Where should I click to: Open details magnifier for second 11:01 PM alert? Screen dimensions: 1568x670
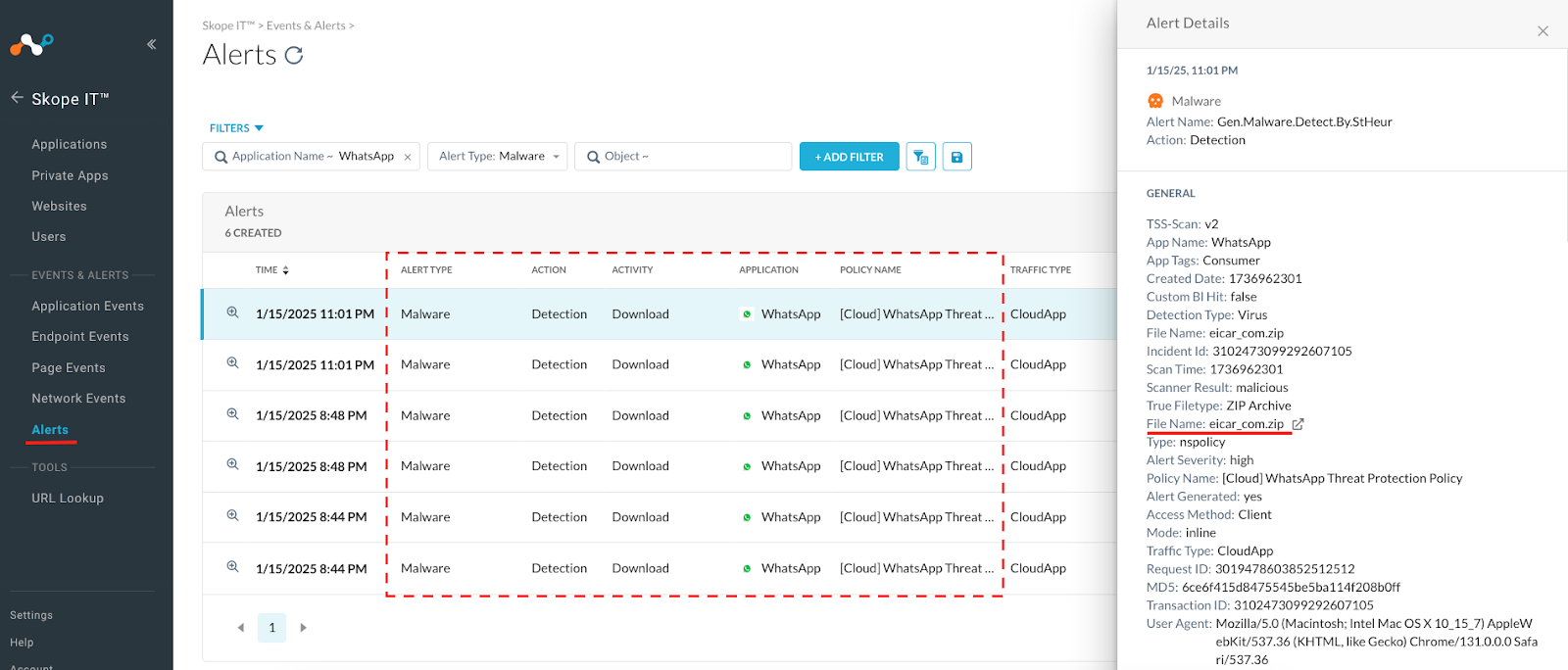pyautogui.click(x=233, y=362)
